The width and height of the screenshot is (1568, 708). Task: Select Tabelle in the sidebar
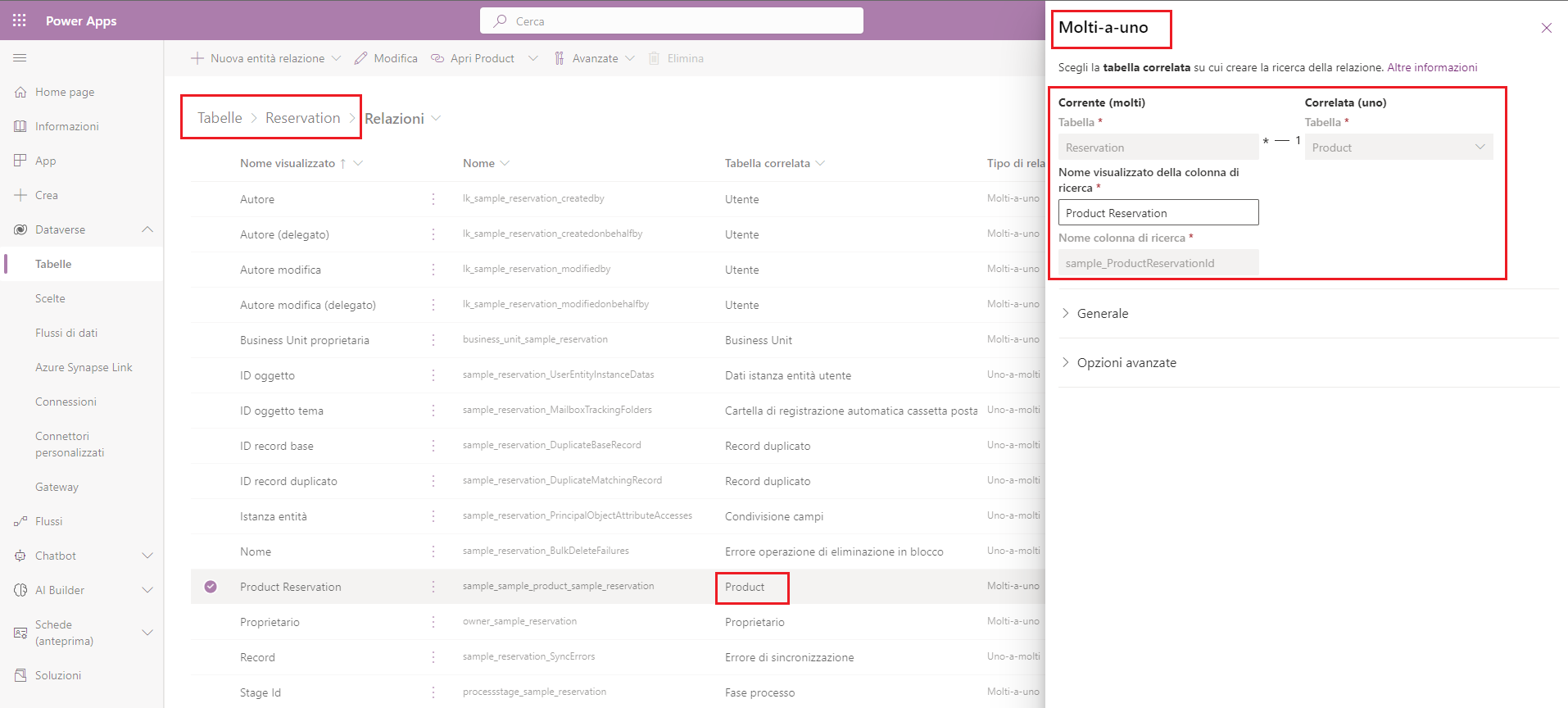53,264
